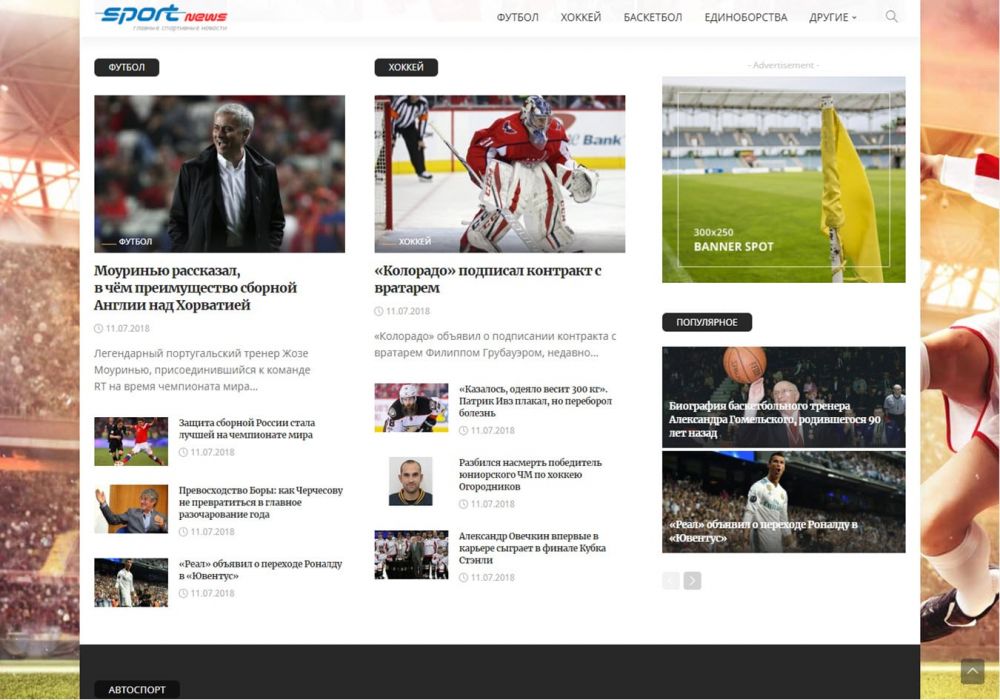Open the search icon in the navigation bar

(x=890, y=17)
